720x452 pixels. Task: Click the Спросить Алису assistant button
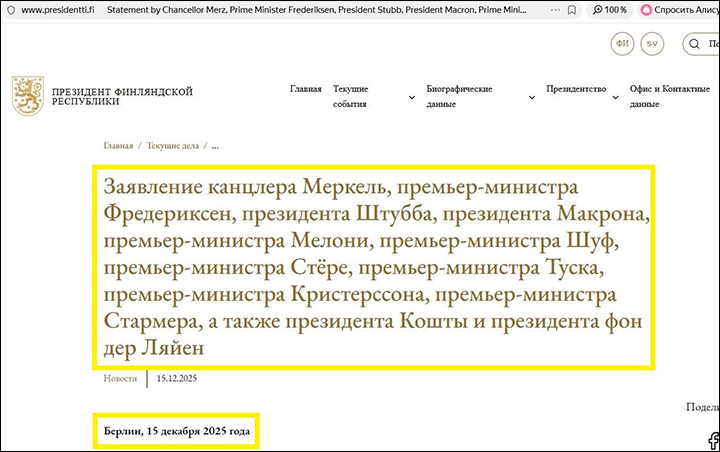pos(677,9)
